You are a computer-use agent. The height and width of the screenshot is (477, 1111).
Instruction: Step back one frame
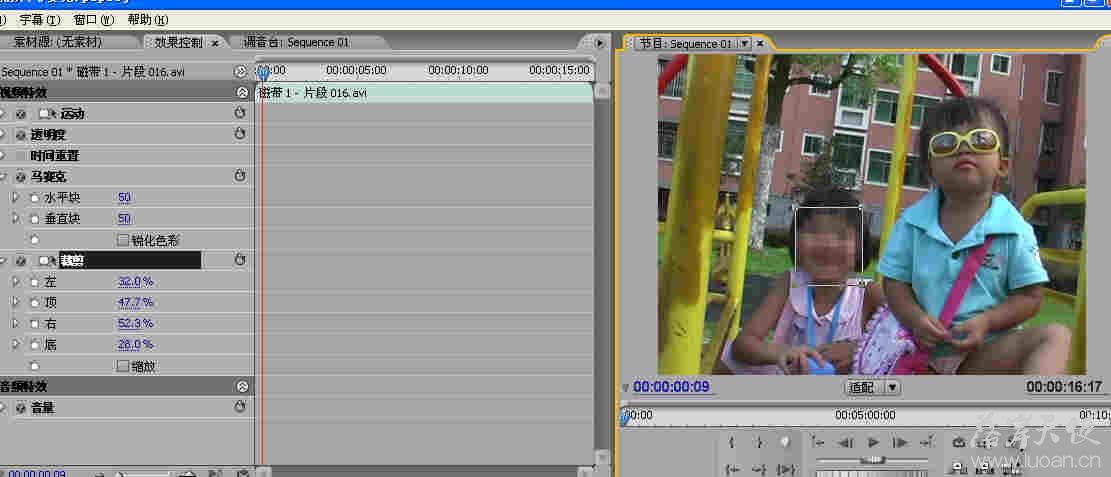pos(845,442)
